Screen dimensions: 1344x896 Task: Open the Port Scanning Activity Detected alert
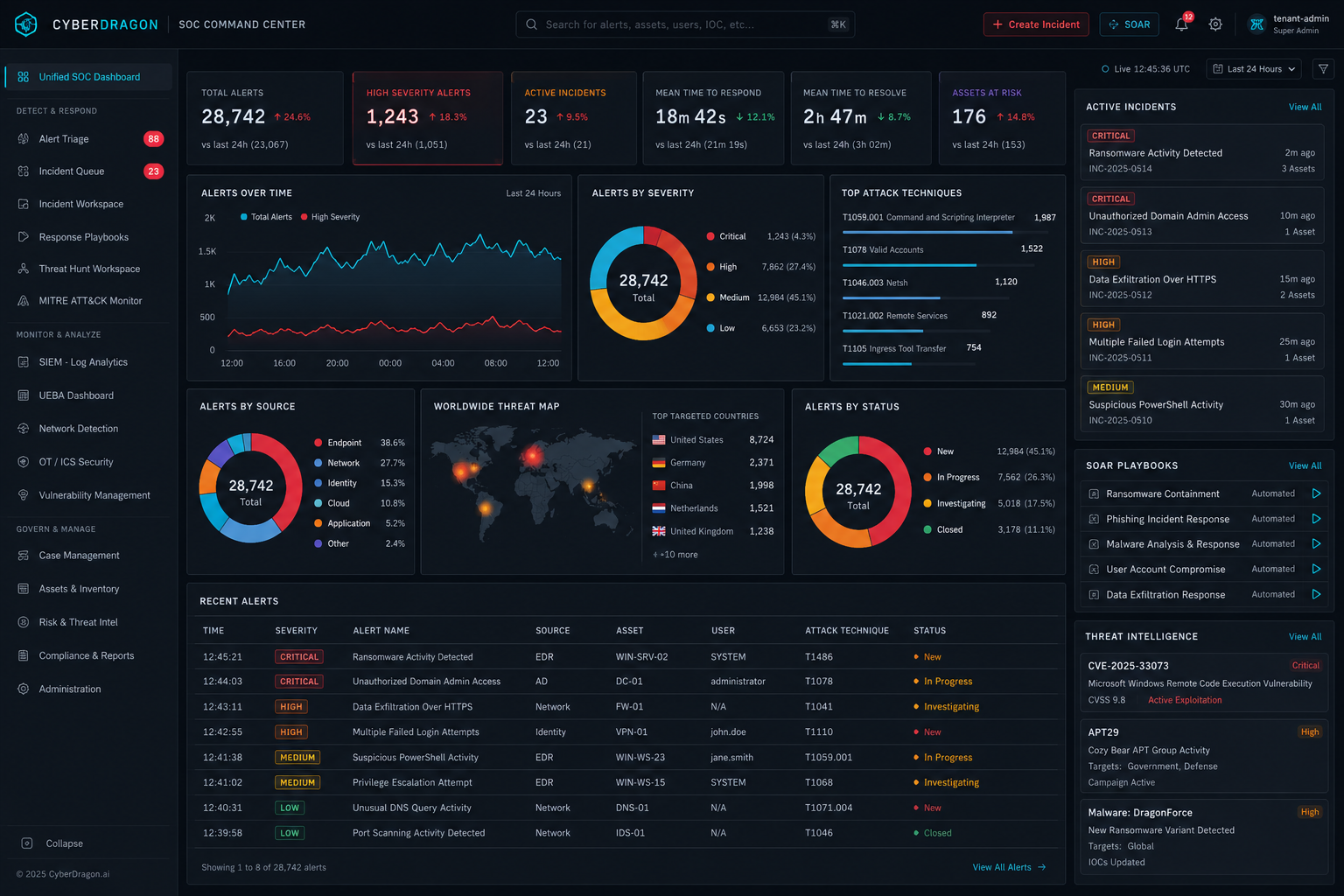point(418,833)
